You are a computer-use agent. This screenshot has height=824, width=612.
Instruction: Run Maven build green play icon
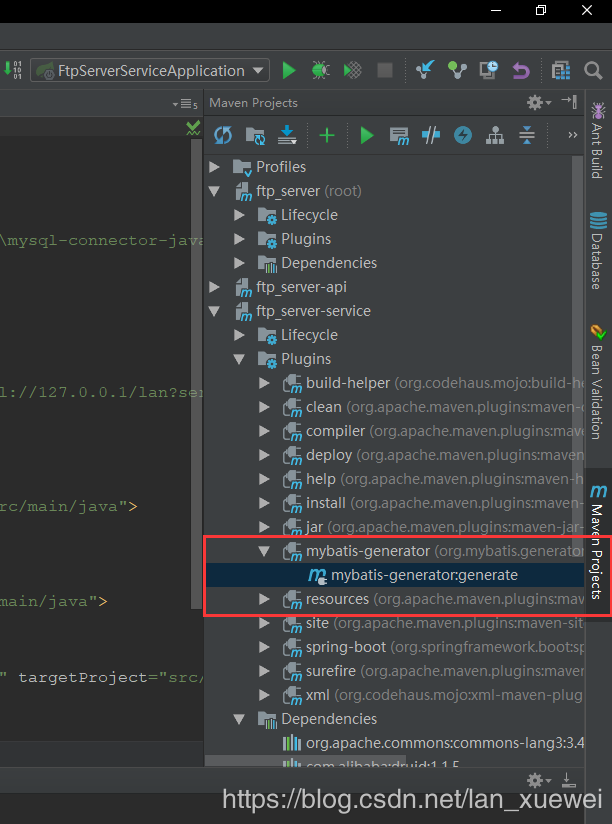click(367, 136)
